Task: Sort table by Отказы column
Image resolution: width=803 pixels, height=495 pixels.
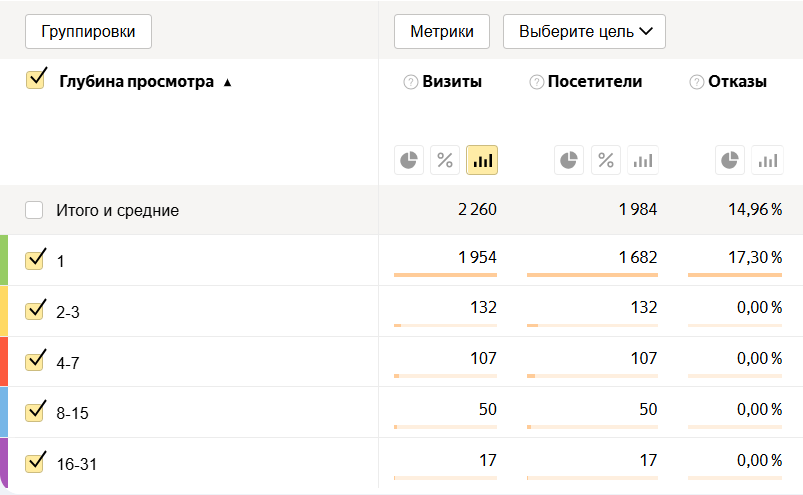Action: pyautogui.click(x=737, y=82)
